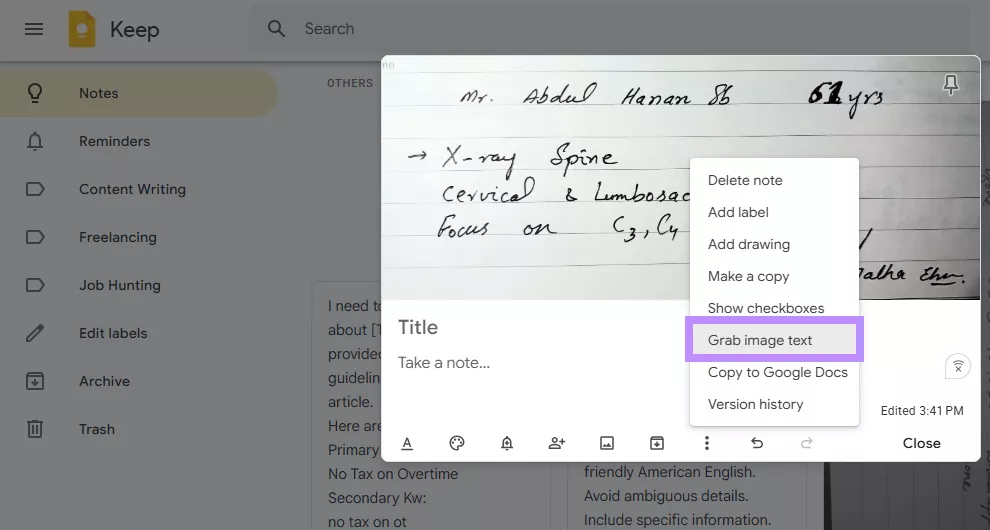Open the hamburger main menu
This screenshot has height=530, width=990.
coord(34,29)
